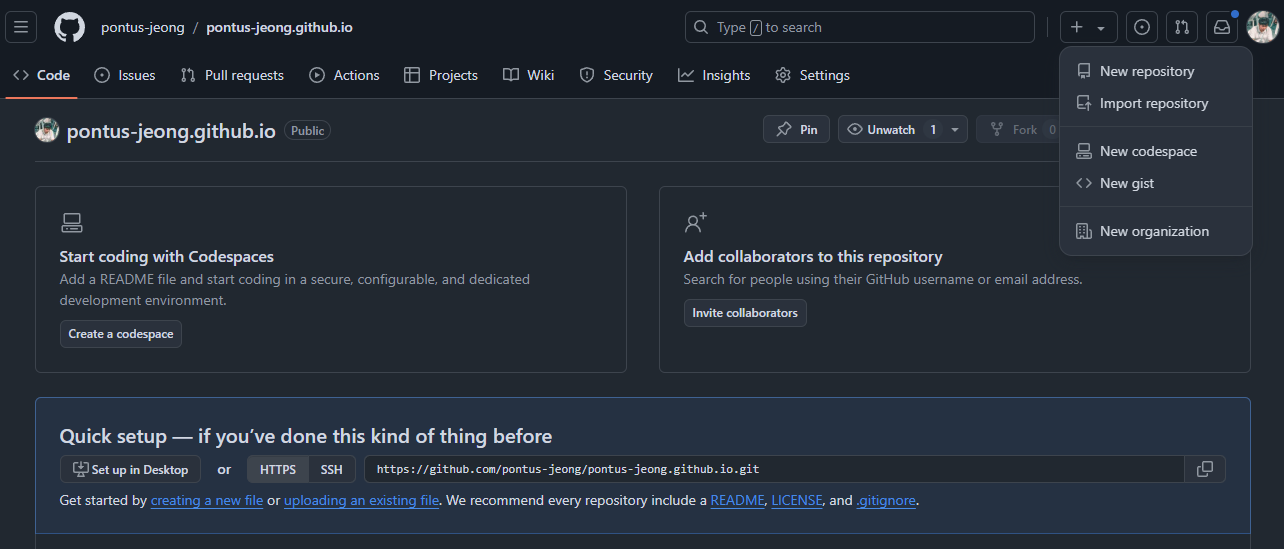Open the Wiki tab
1284x549 pixels.
[x=529, y=75]
